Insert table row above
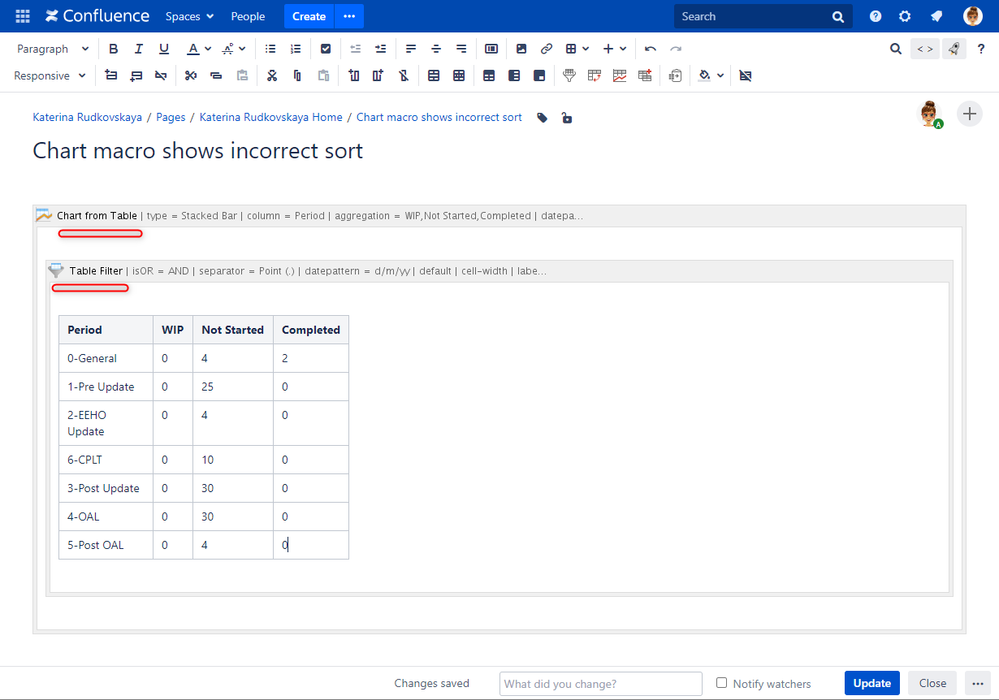Screen dimensions: 999x700 coord(111,76)
